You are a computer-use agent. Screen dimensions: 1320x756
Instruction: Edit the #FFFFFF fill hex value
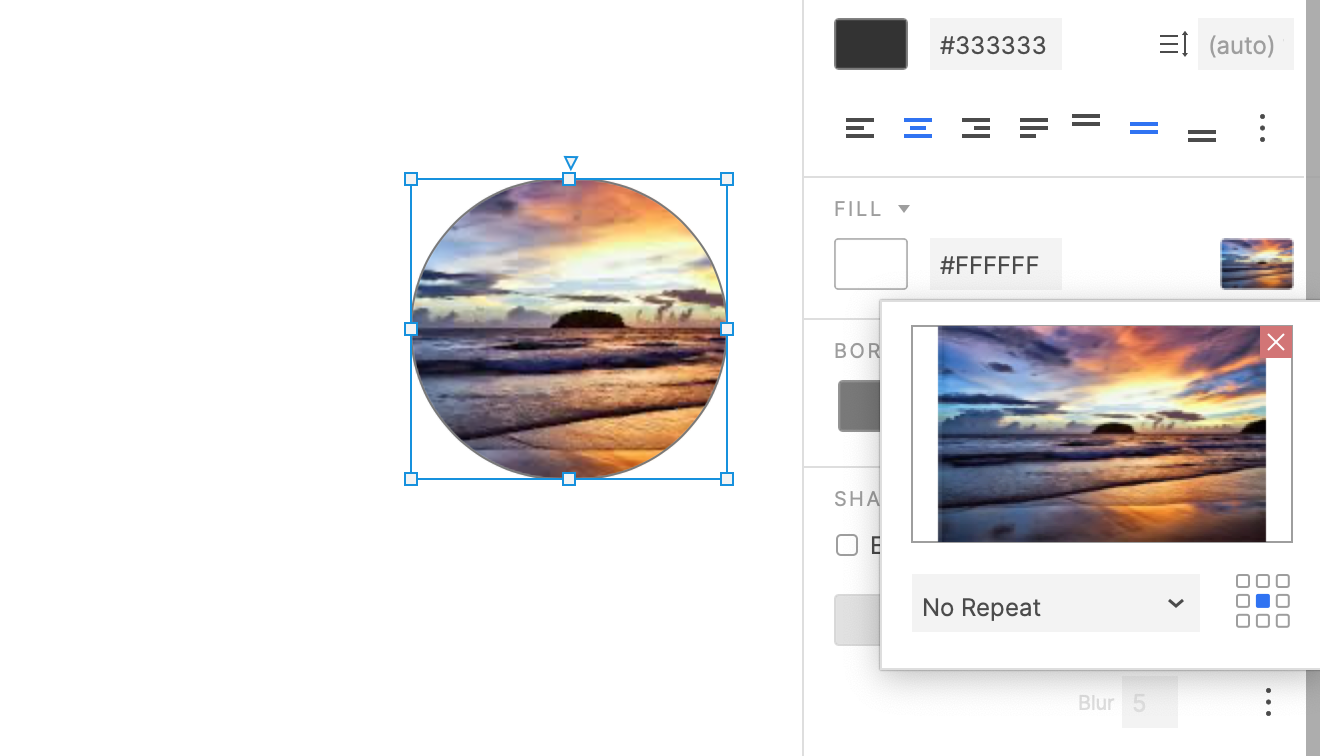click(995, 264)
